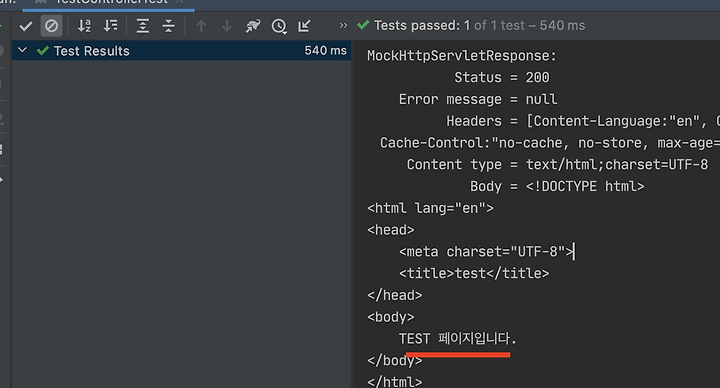
Task: Toggle Show Ignored tests filter
Action: 51,26
